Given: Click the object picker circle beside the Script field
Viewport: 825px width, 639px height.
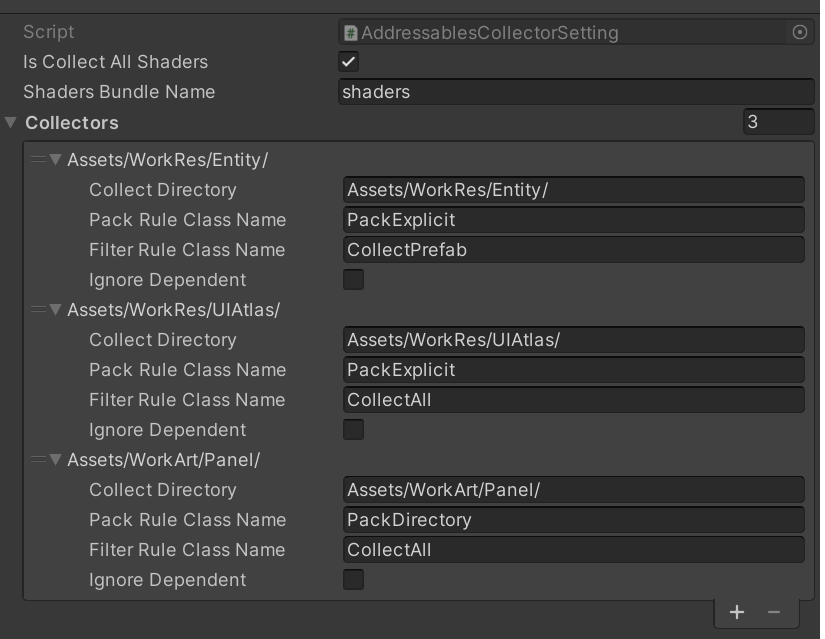Looking at the screenshot, I should pyautogui.click(x=799, y=32).
